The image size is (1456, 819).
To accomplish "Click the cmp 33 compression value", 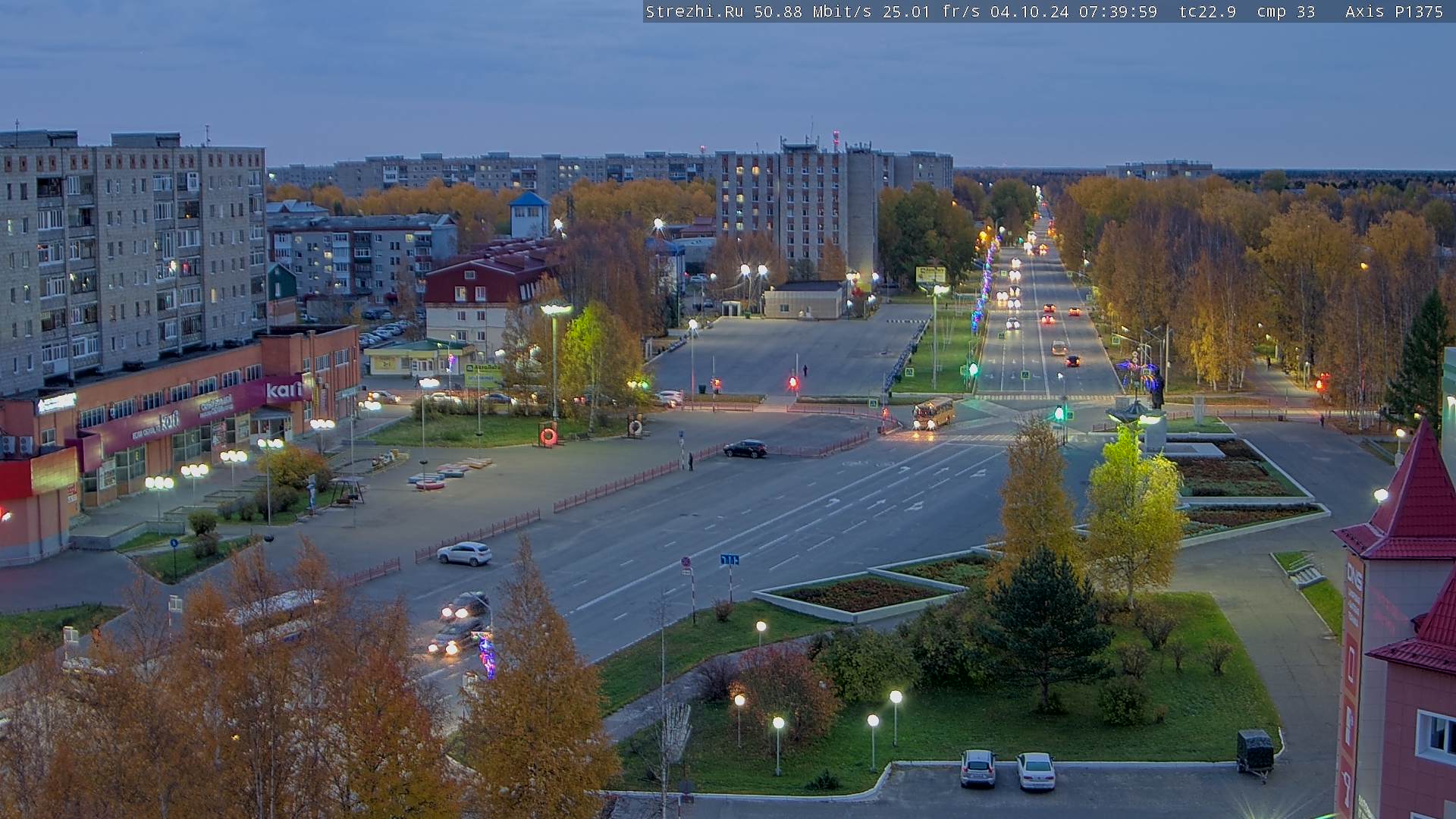I will click(x=1285, y=11).
